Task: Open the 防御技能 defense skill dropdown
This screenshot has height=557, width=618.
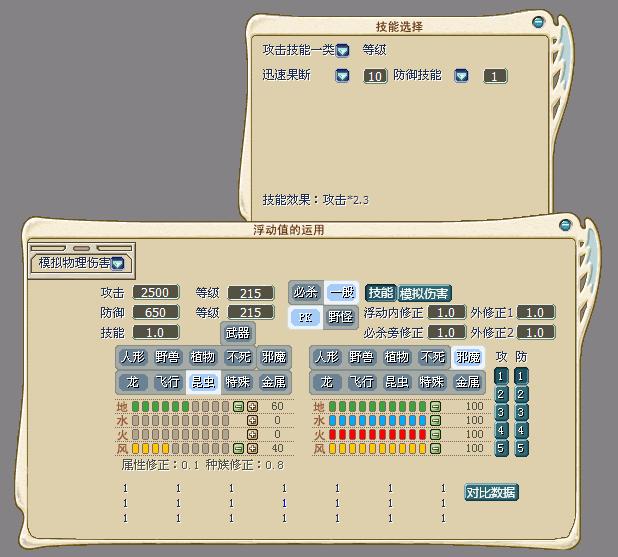Action: [x=461, y=76]
